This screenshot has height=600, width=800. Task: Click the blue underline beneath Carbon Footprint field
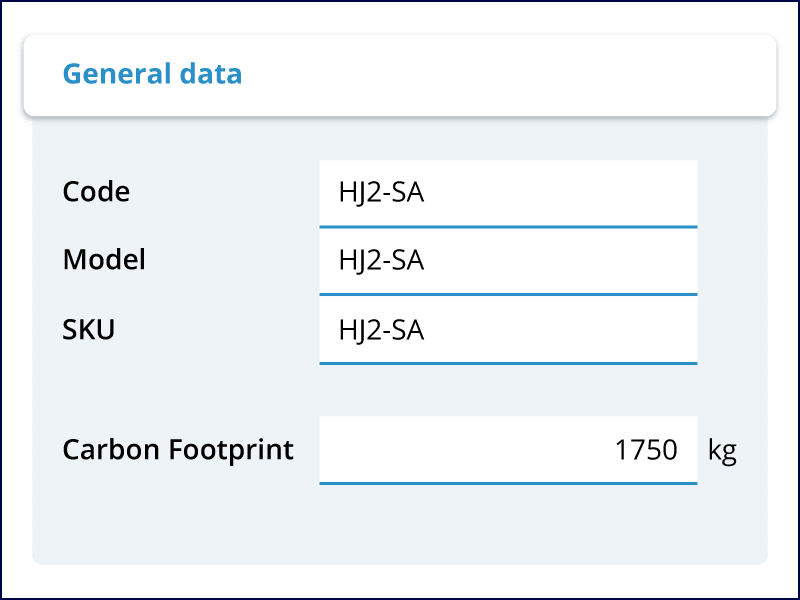tap(508, 483)
